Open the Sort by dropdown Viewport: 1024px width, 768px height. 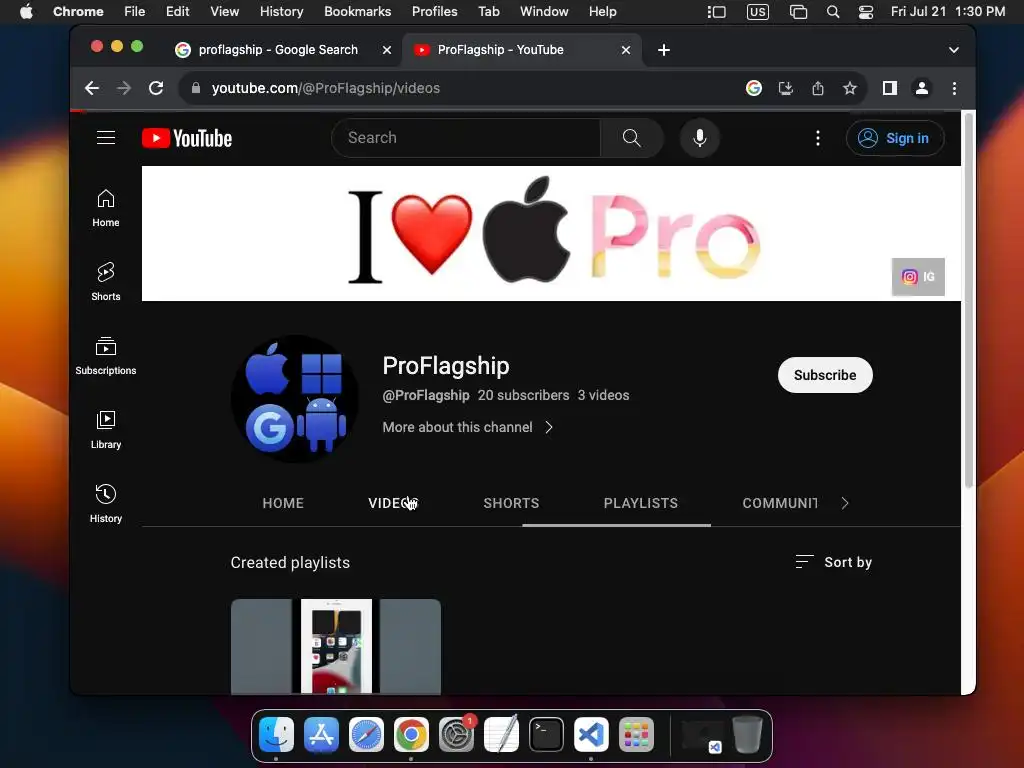pyautogui.click(x=833, y=562)
